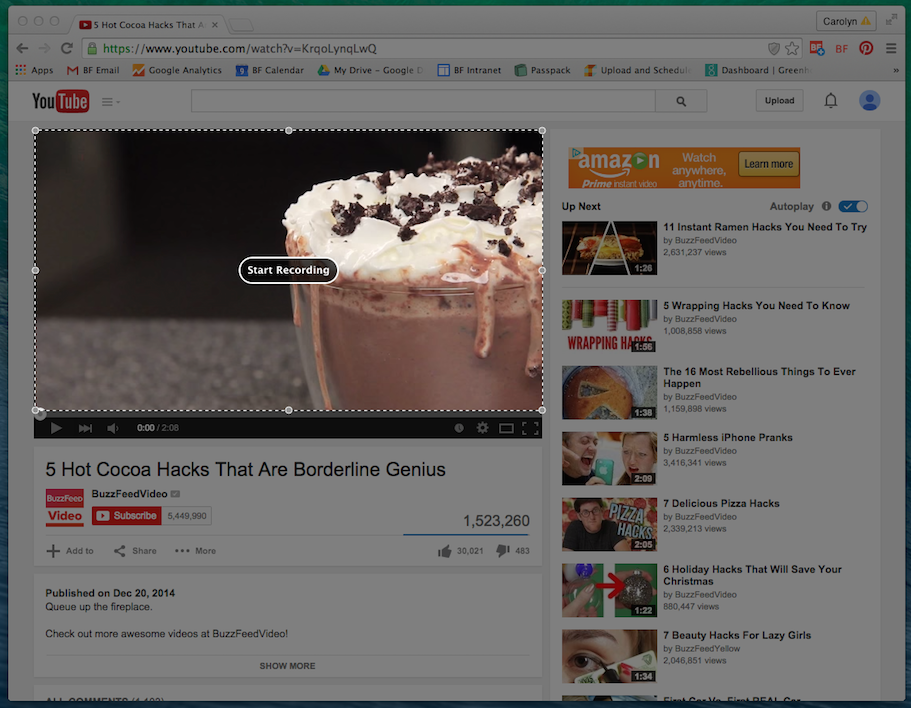The width and height of the screenshot is (911, 708).
Task: Open the BF Calendar bookmark
Action: (x=270, y=70)
